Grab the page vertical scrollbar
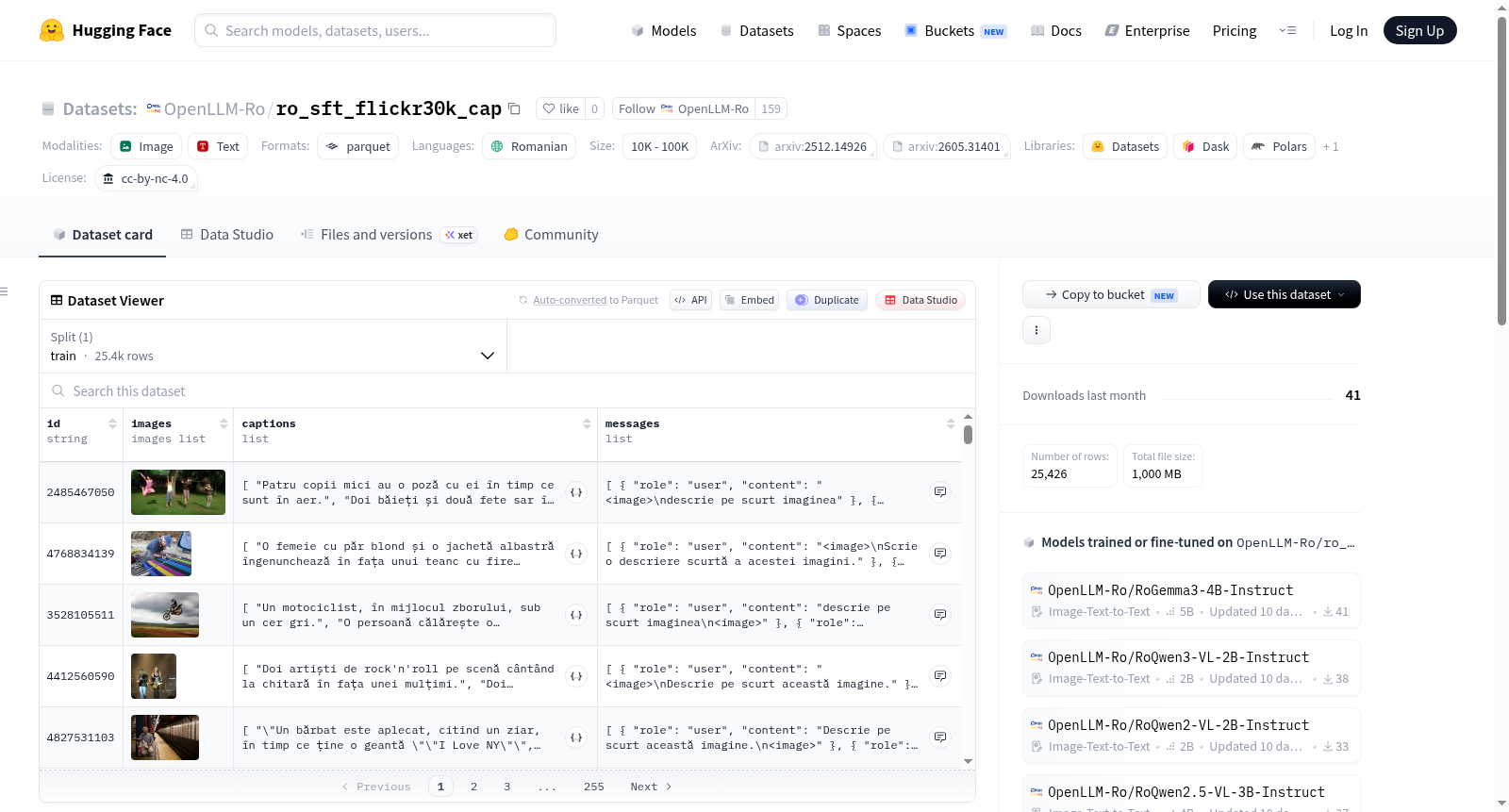This screenshot has height=812, width=1509. tap(1502, 170)
